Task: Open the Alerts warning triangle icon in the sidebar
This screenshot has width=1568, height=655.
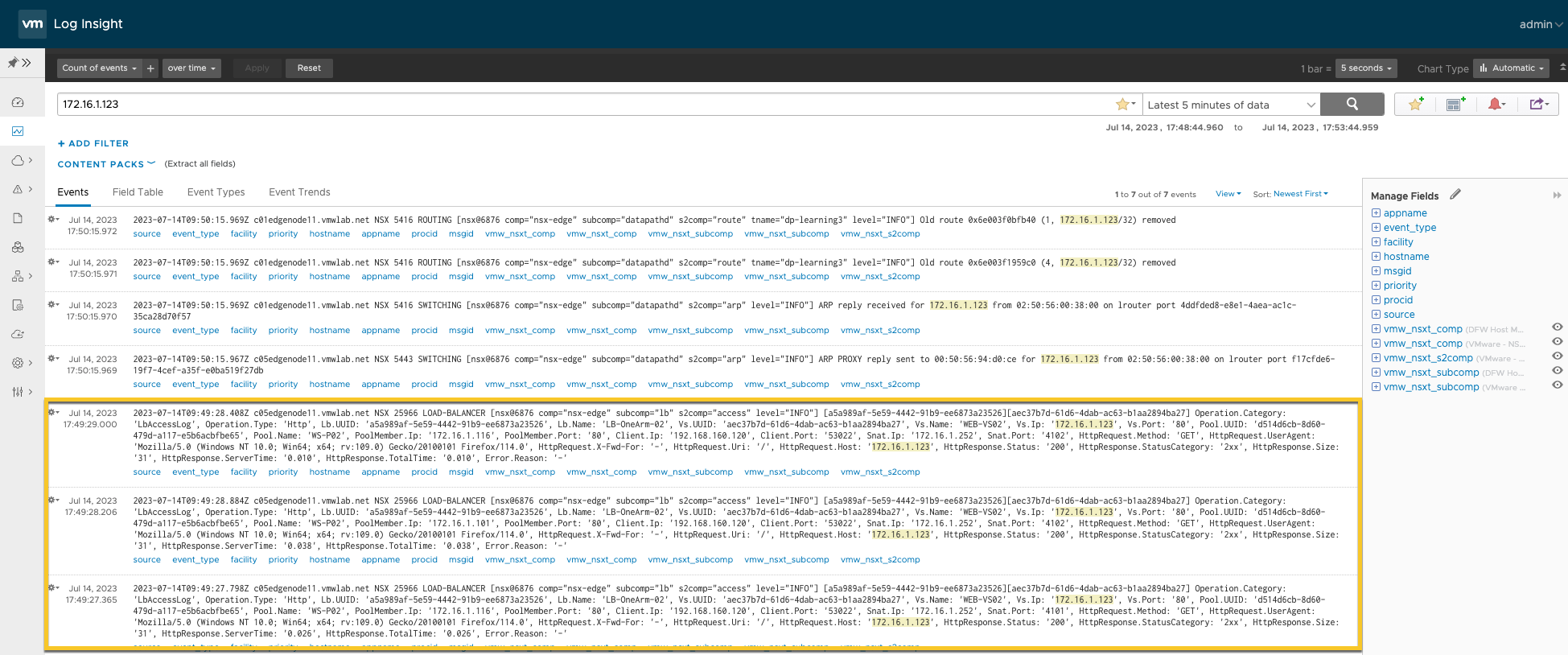Action: pos(18,189)
